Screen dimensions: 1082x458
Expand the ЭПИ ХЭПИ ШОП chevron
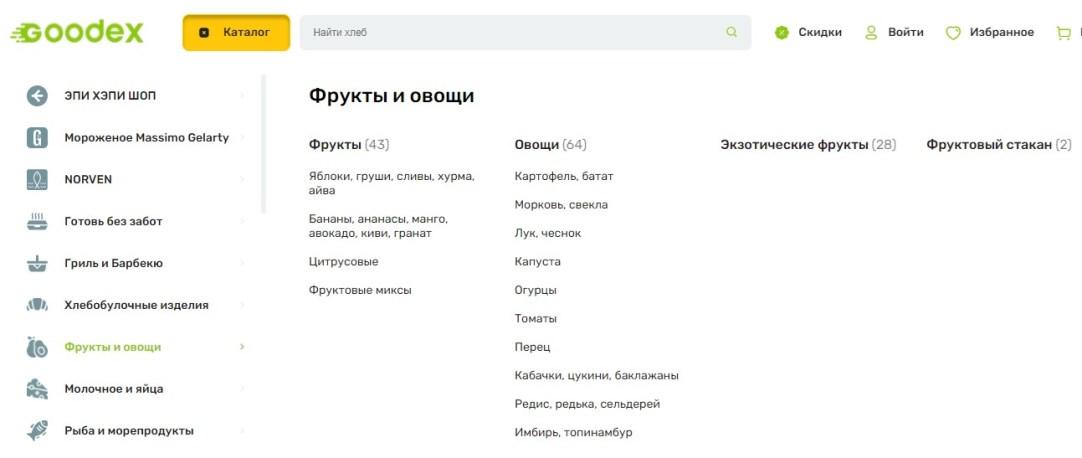pyautogui.click(x=242, y=96)
